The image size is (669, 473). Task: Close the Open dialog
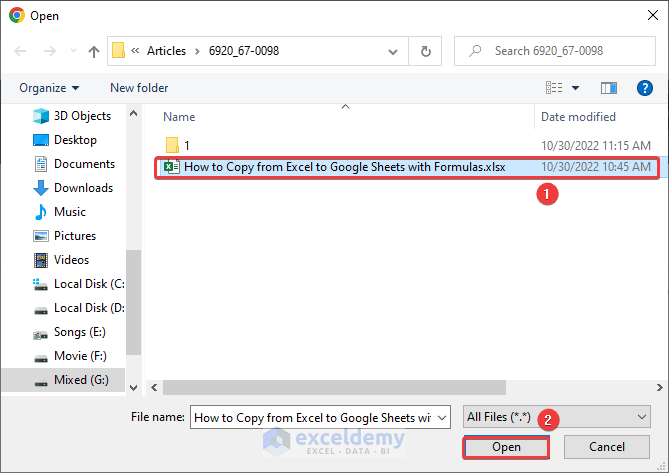[653, 15]
